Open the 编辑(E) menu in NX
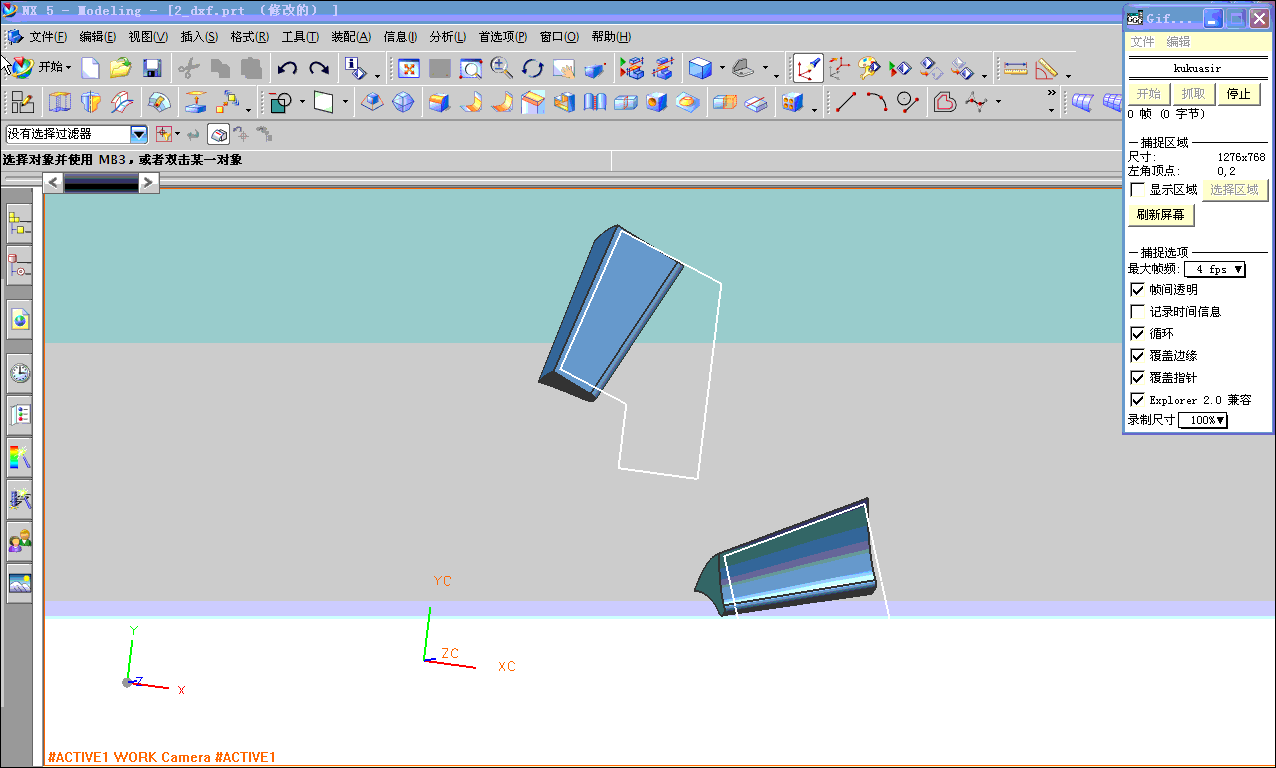The height and width of the screenshot is (768, 1276). click(x=98, y=37)
